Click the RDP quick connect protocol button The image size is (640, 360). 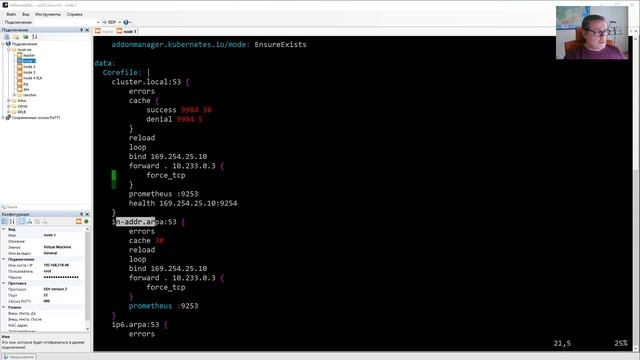(109, 22)
